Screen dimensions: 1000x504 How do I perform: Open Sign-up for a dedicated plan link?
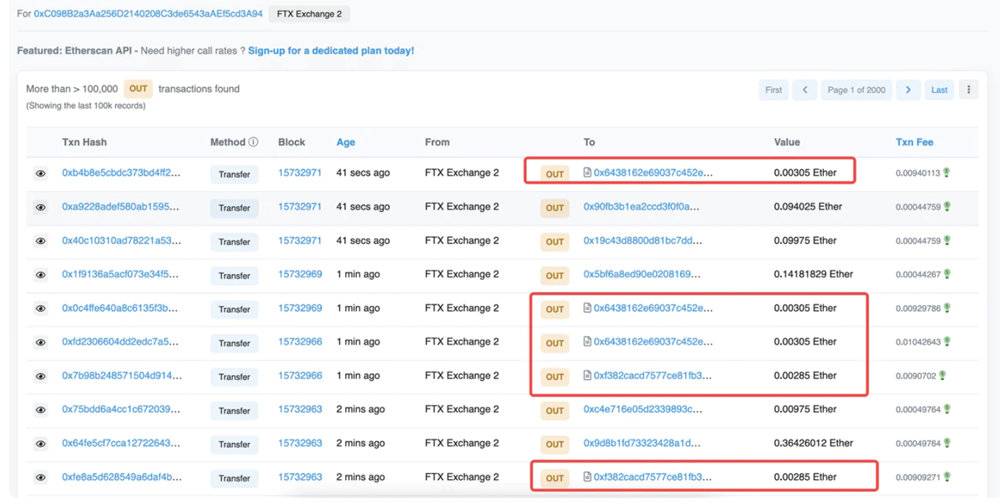(331, 50)
